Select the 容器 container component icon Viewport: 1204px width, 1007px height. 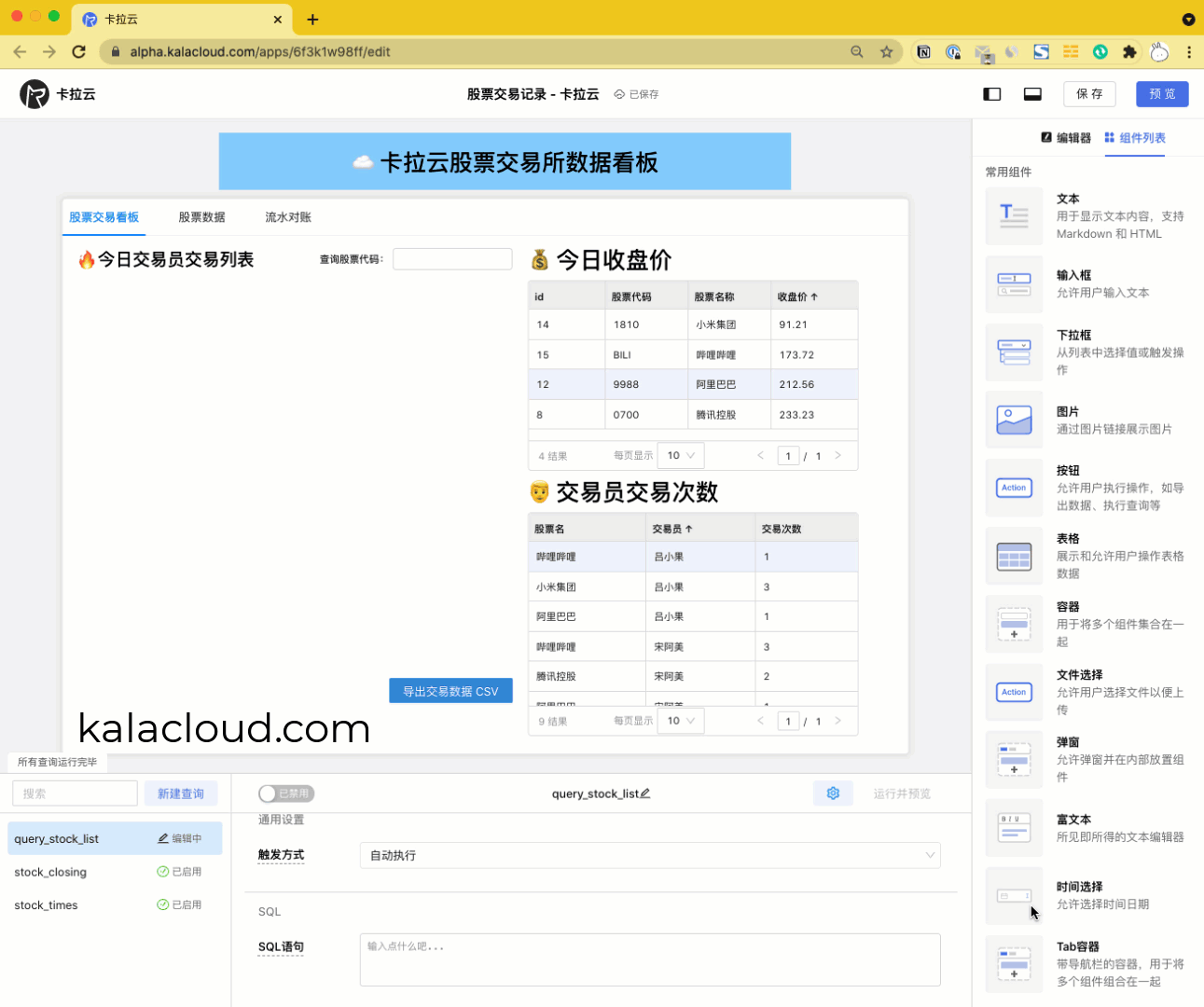[1014, 625]
